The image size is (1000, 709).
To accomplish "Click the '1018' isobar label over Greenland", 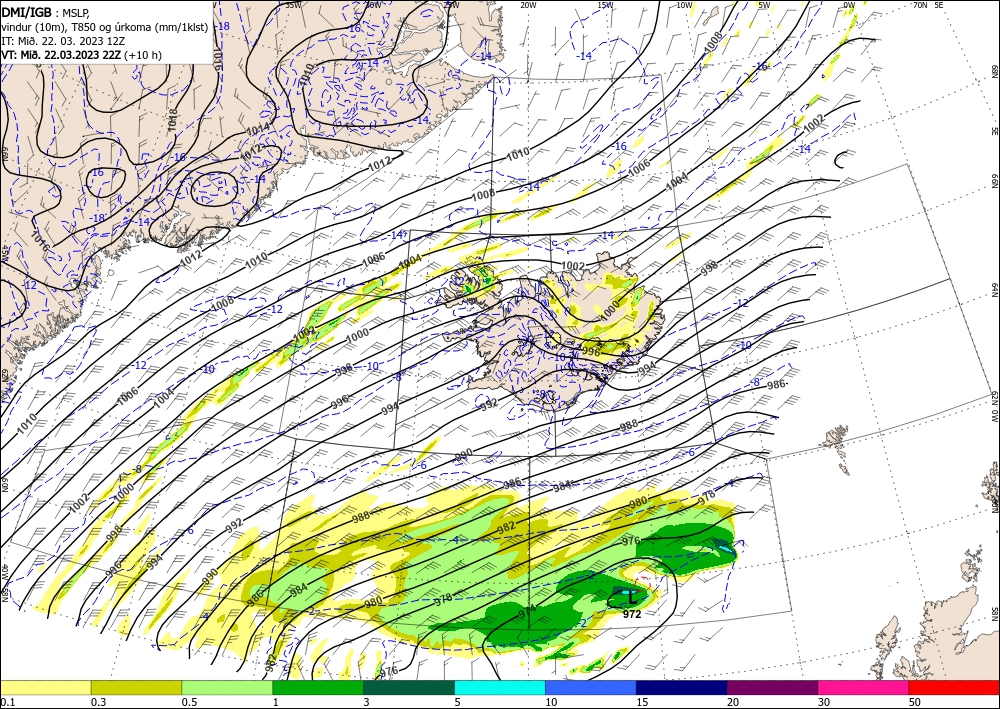I will [x=172, y=121].
